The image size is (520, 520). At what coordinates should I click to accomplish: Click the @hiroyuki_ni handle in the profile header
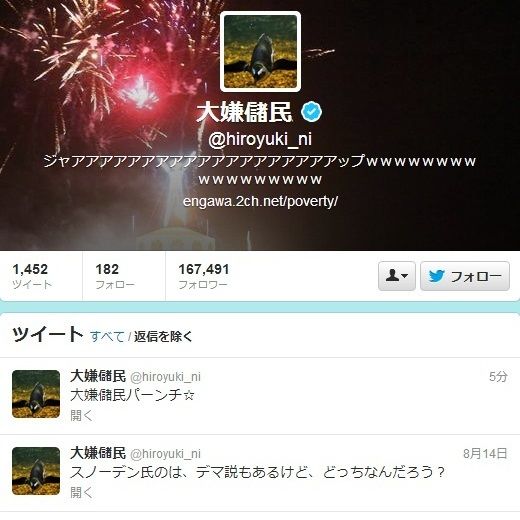[x=260, y=139]
